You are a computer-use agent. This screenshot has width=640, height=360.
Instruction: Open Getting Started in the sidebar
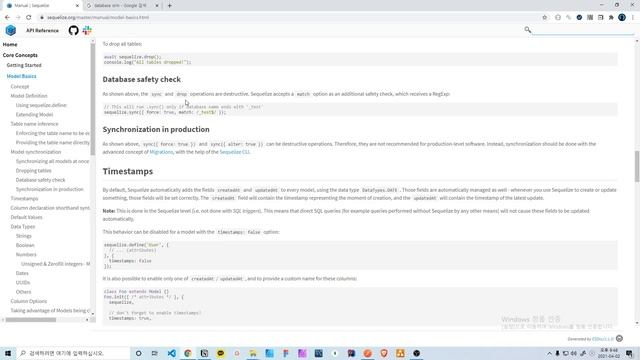tap(24, 65)
